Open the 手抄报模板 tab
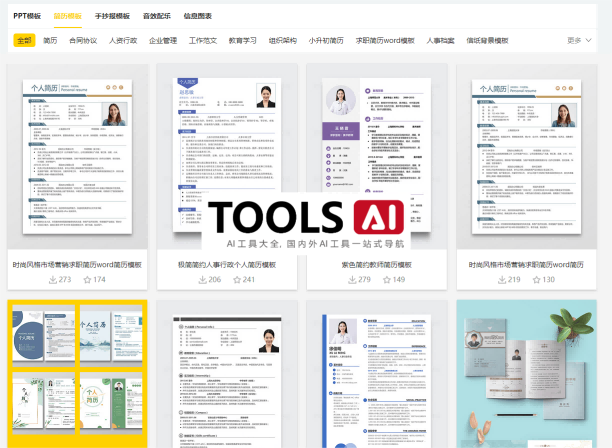 tap(112, 18)
